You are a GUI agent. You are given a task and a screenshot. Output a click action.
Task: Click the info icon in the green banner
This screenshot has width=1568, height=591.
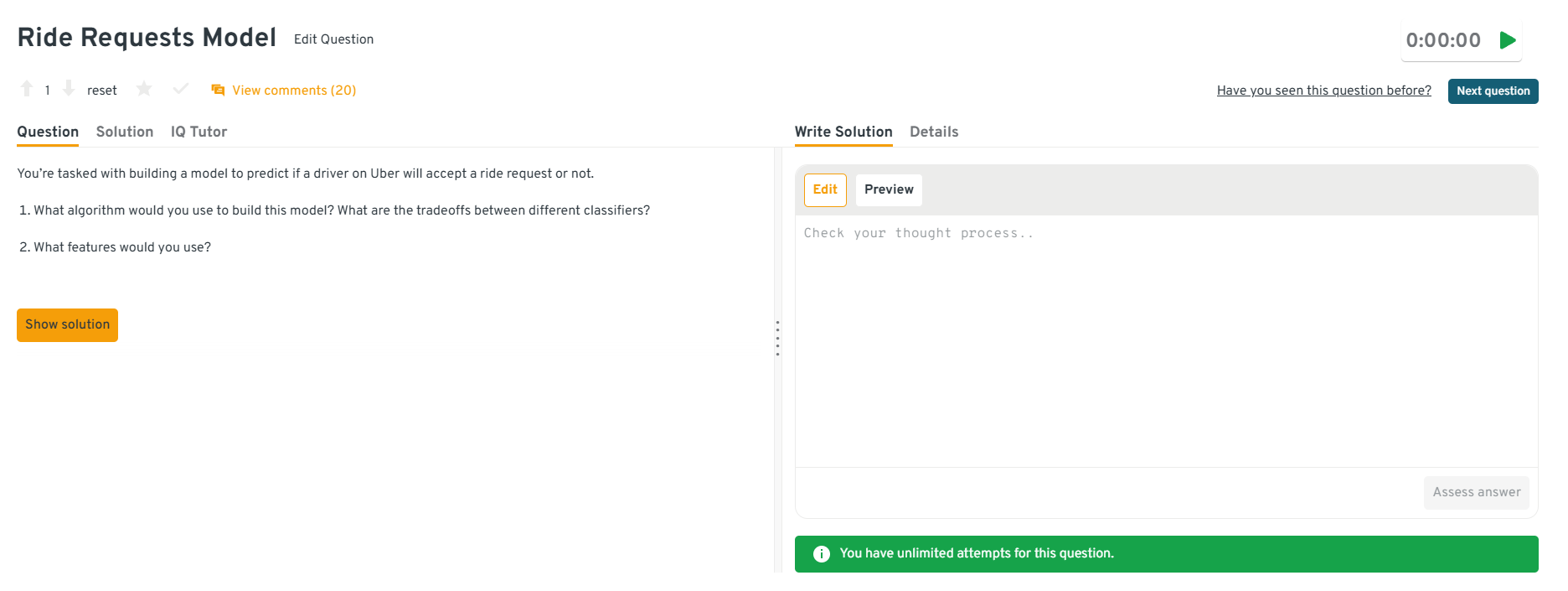click(x=821, y=553)
